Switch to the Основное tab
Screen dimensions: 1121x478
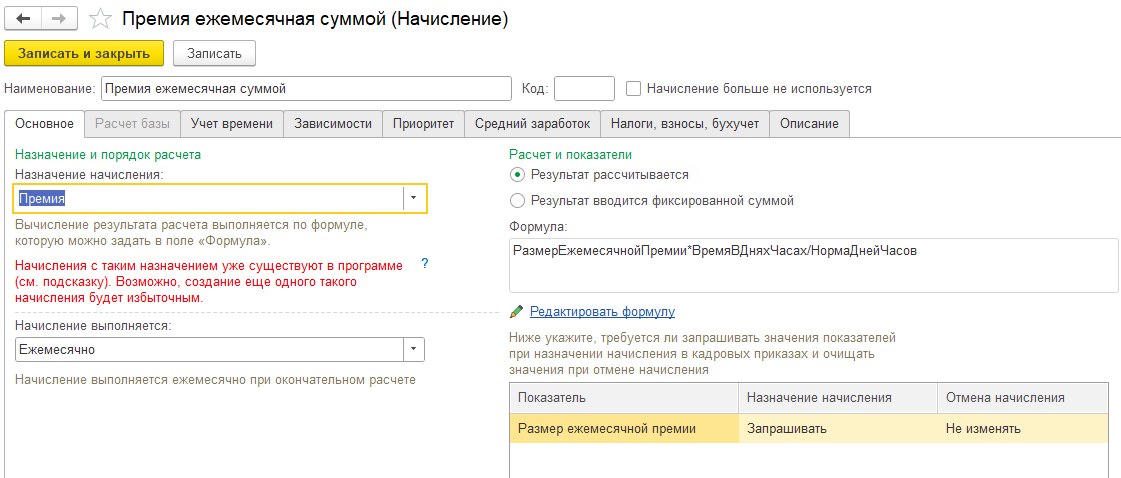(44, 124)
